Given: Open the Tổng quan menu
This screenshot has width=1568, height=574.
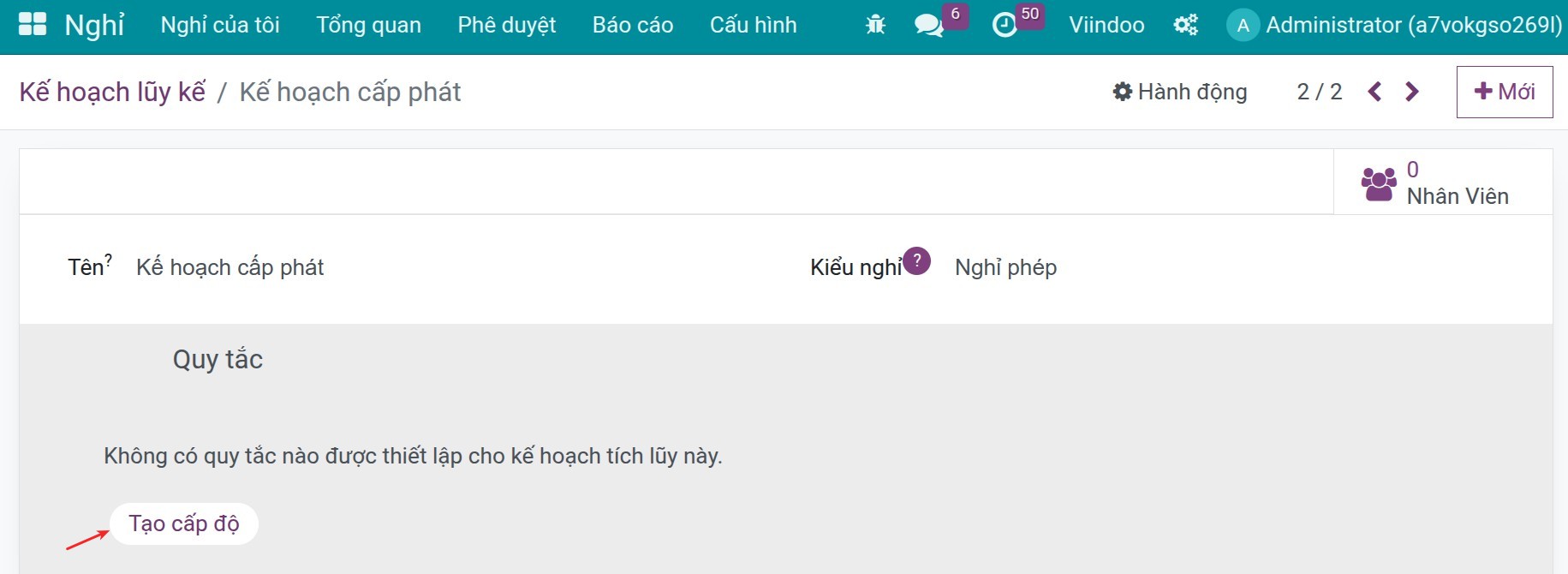Looking at the screenshot, I should [368, 25].
